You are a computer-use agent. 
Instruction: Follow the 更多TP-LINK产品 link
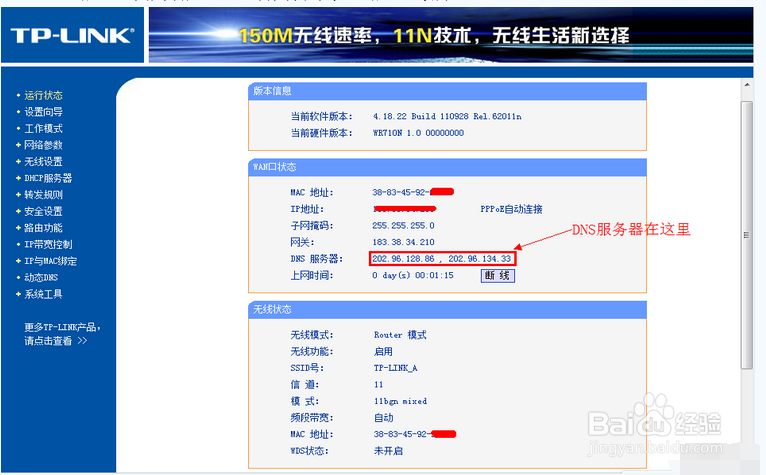pyautogui.click(x=62, y=334)
